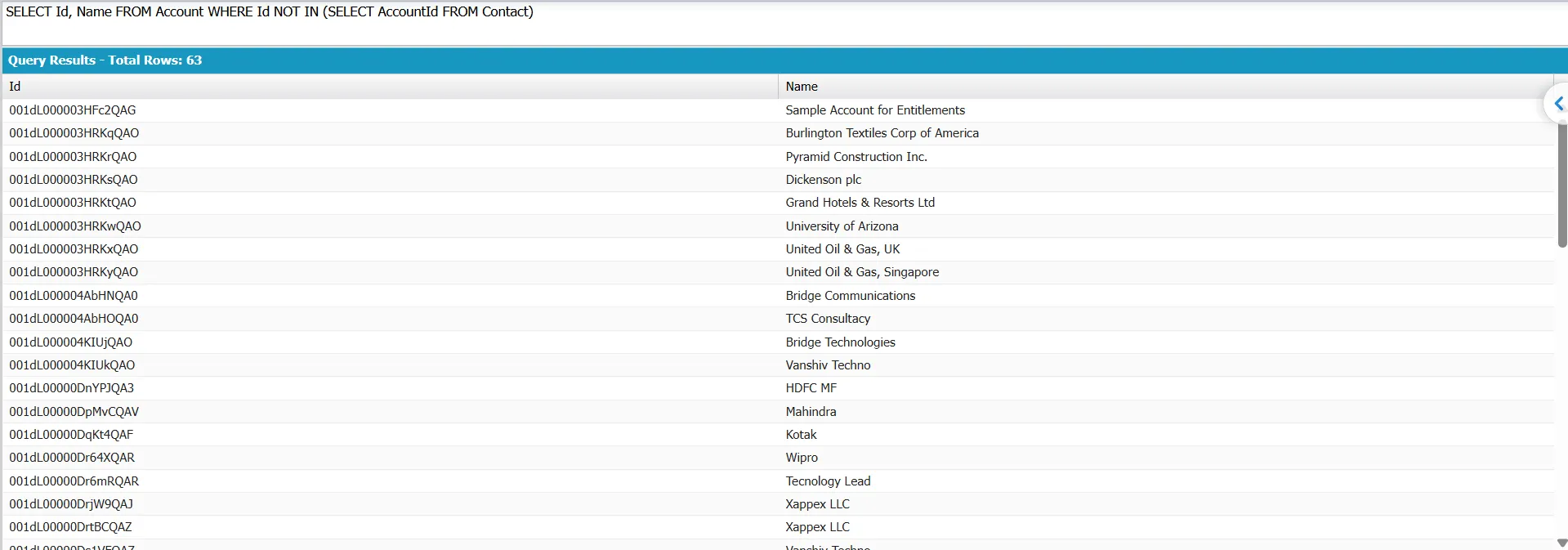Select Id cell 001dL000003HRKtQAO
This screenshot has height=550, width=1568.
[x=73, y=203]
